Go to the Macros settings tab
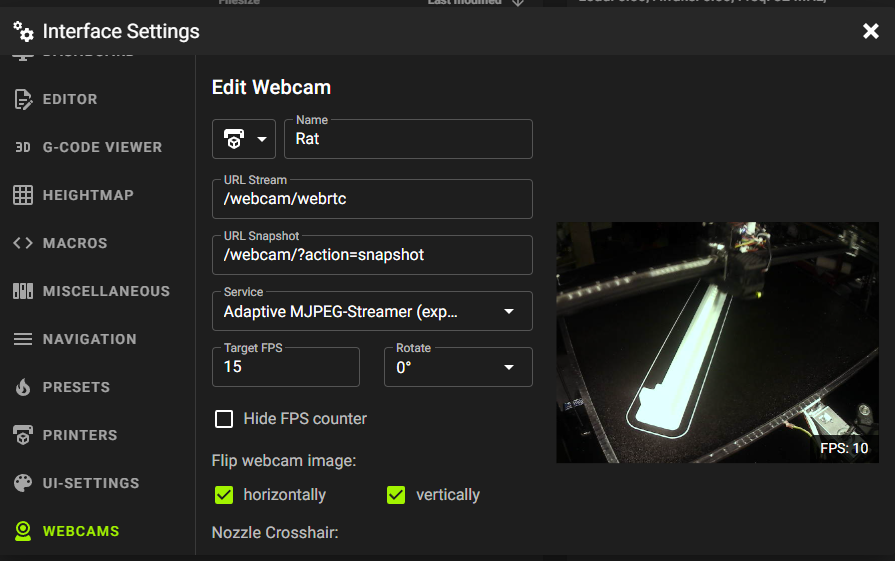 75,243
